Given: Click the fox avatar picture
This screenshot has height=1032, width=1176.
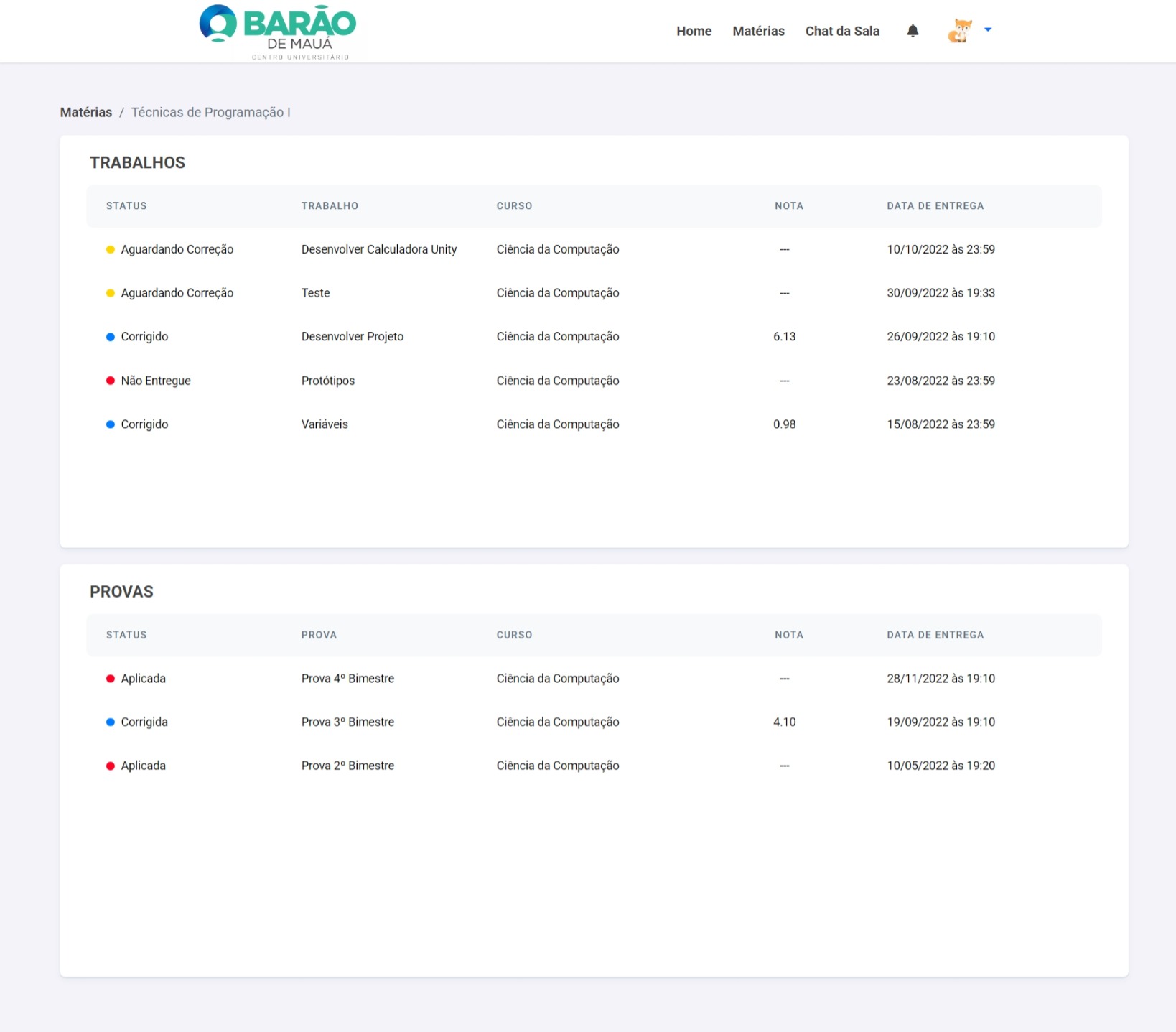Looking at the screenshot, I should (960, 31).
